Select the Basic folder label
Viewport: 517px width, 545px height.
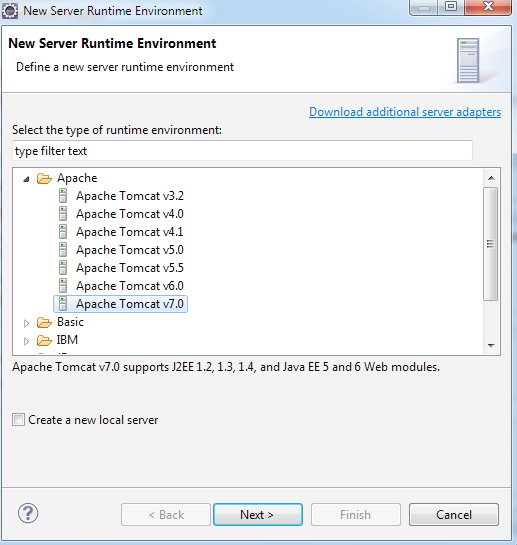click(x=70, y=322)
